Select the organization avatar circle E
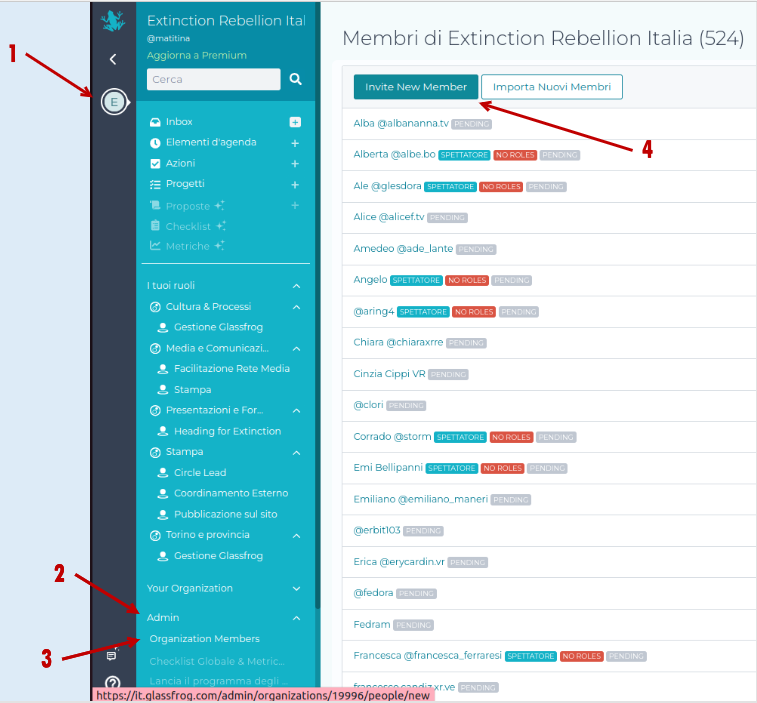 pos(114,101)
